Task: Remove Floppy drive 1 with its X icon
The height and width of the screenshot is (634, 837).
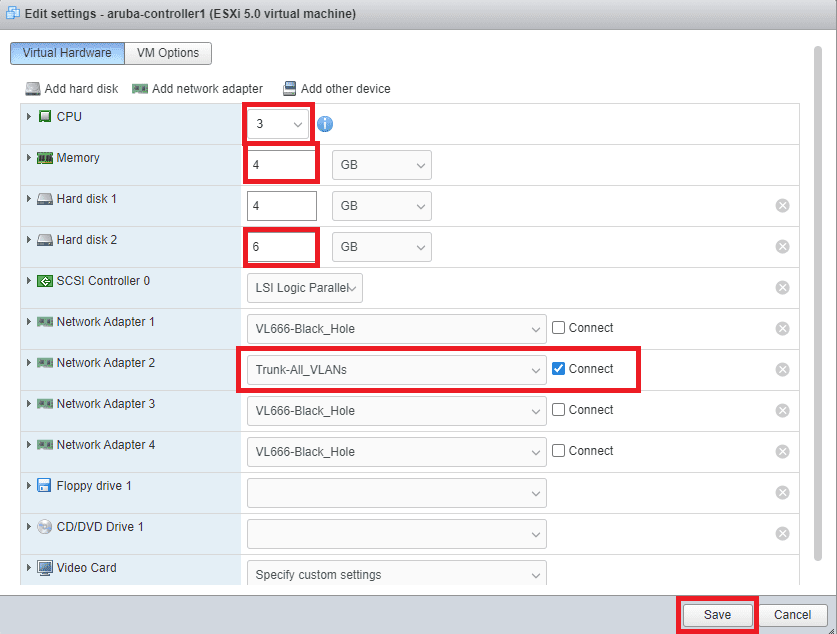Action: [783, 493]
